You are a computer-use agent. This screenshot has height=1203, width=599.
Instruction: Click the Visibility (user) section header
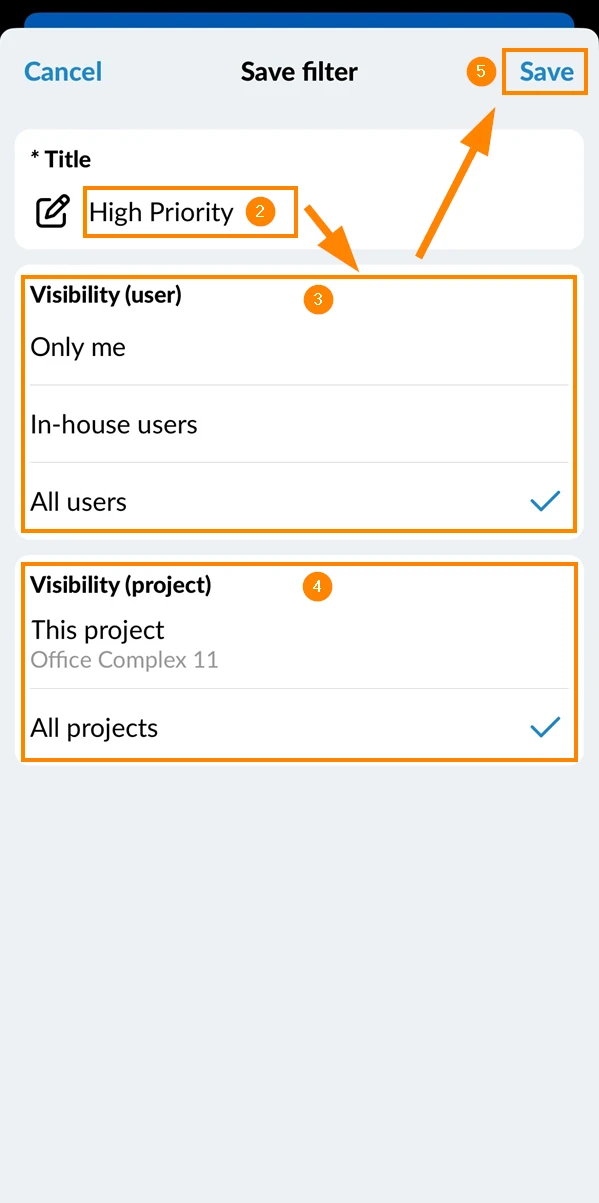coord(106,295)
